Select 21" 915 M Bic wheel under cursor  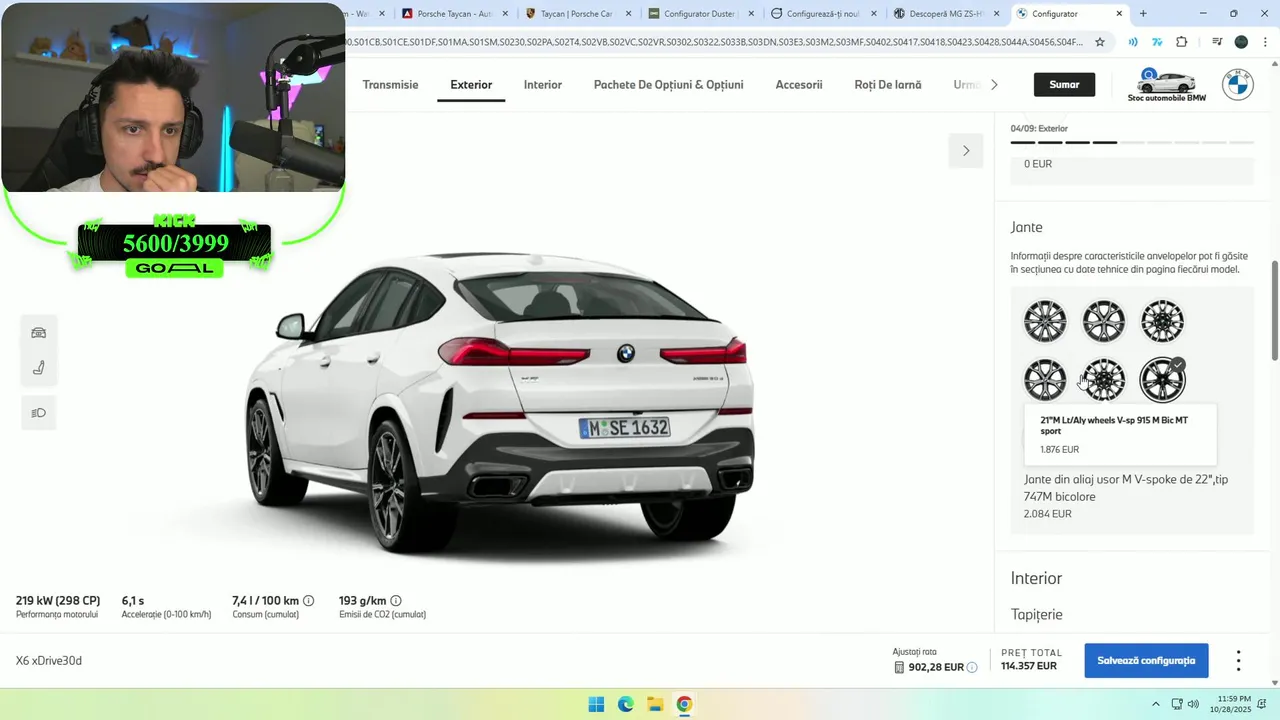coord(1104,380)
